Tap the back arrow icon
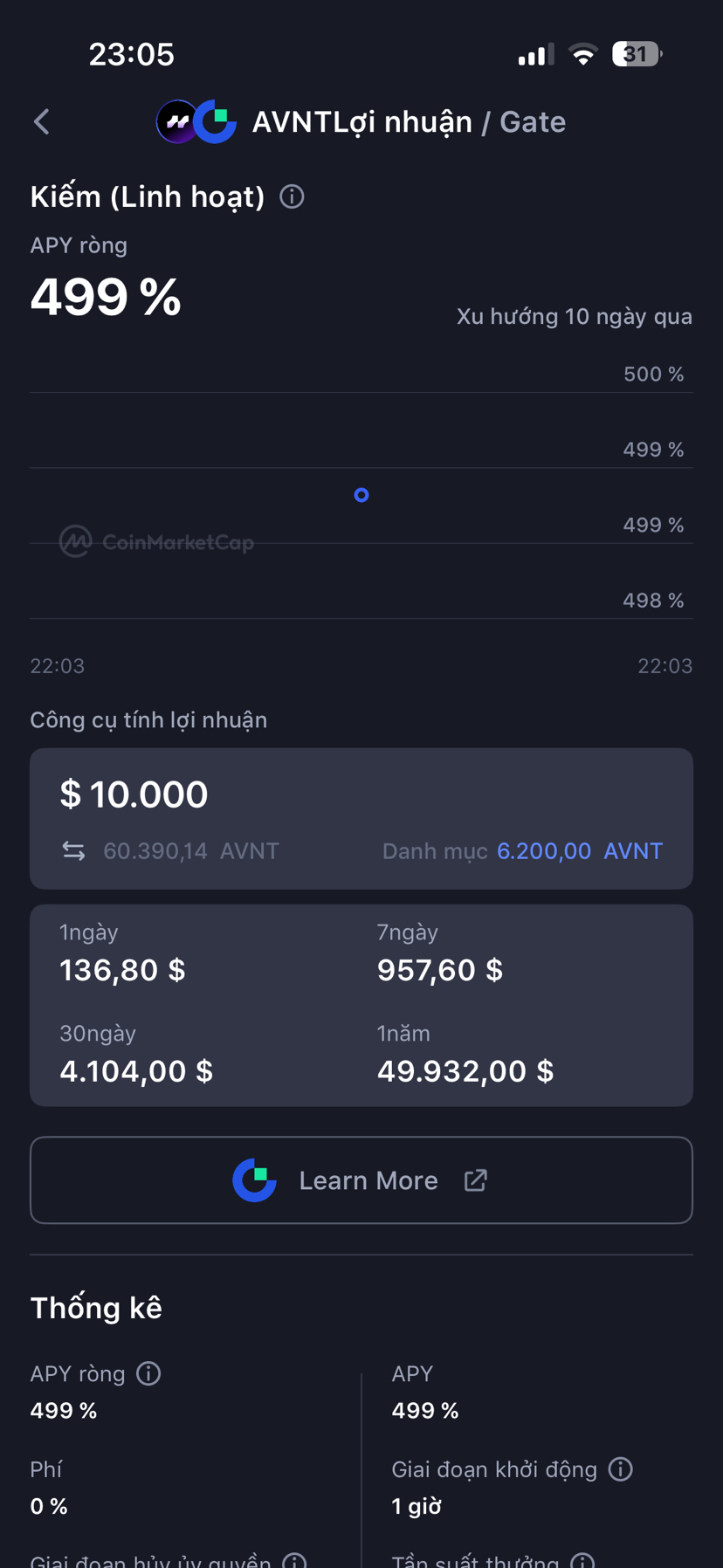This screenshot has height=1568, width=723. 41,122
